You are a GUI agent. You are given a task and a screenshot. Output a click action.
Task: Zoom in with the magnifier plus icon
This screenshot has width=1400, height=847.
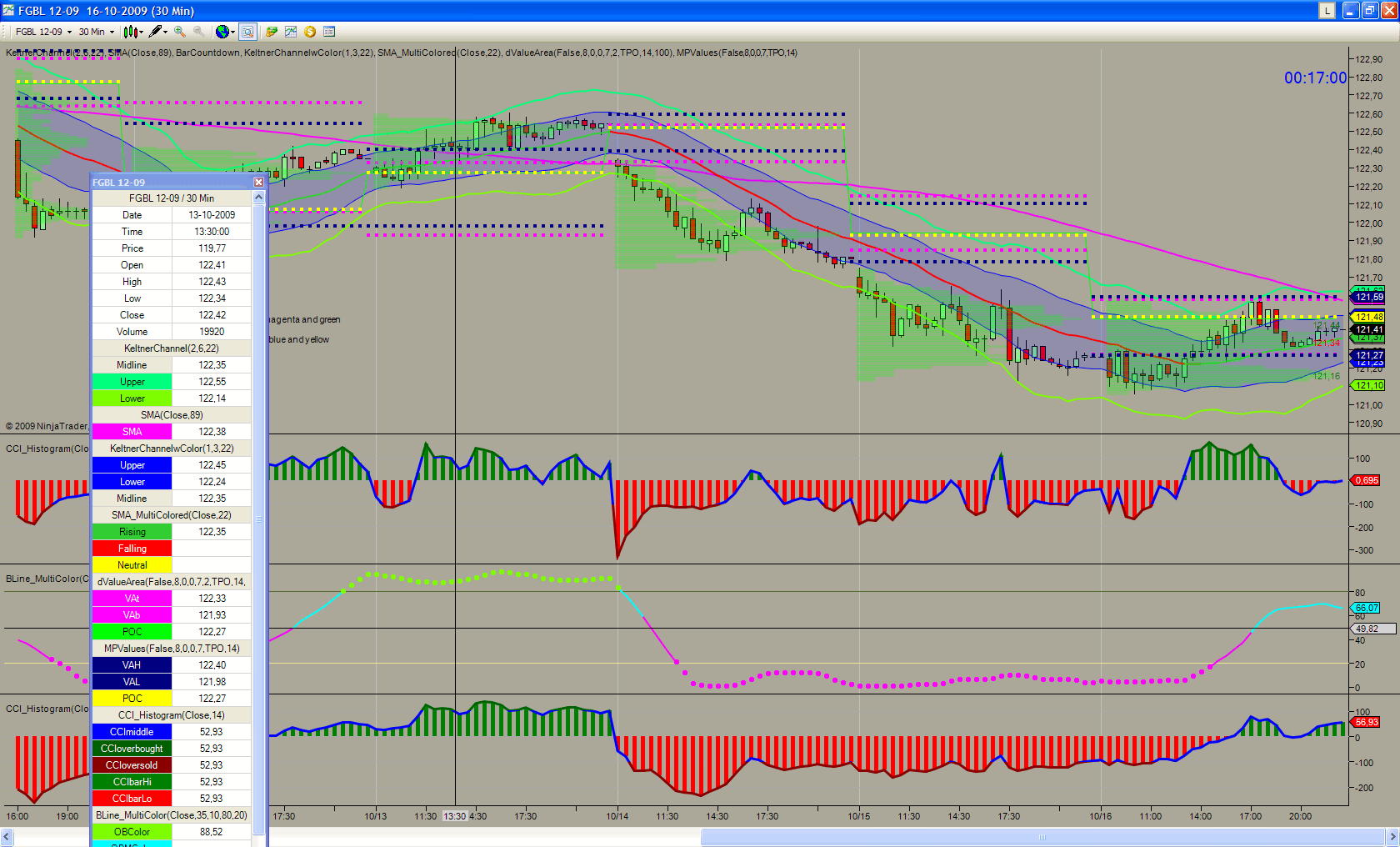[180, 32]
